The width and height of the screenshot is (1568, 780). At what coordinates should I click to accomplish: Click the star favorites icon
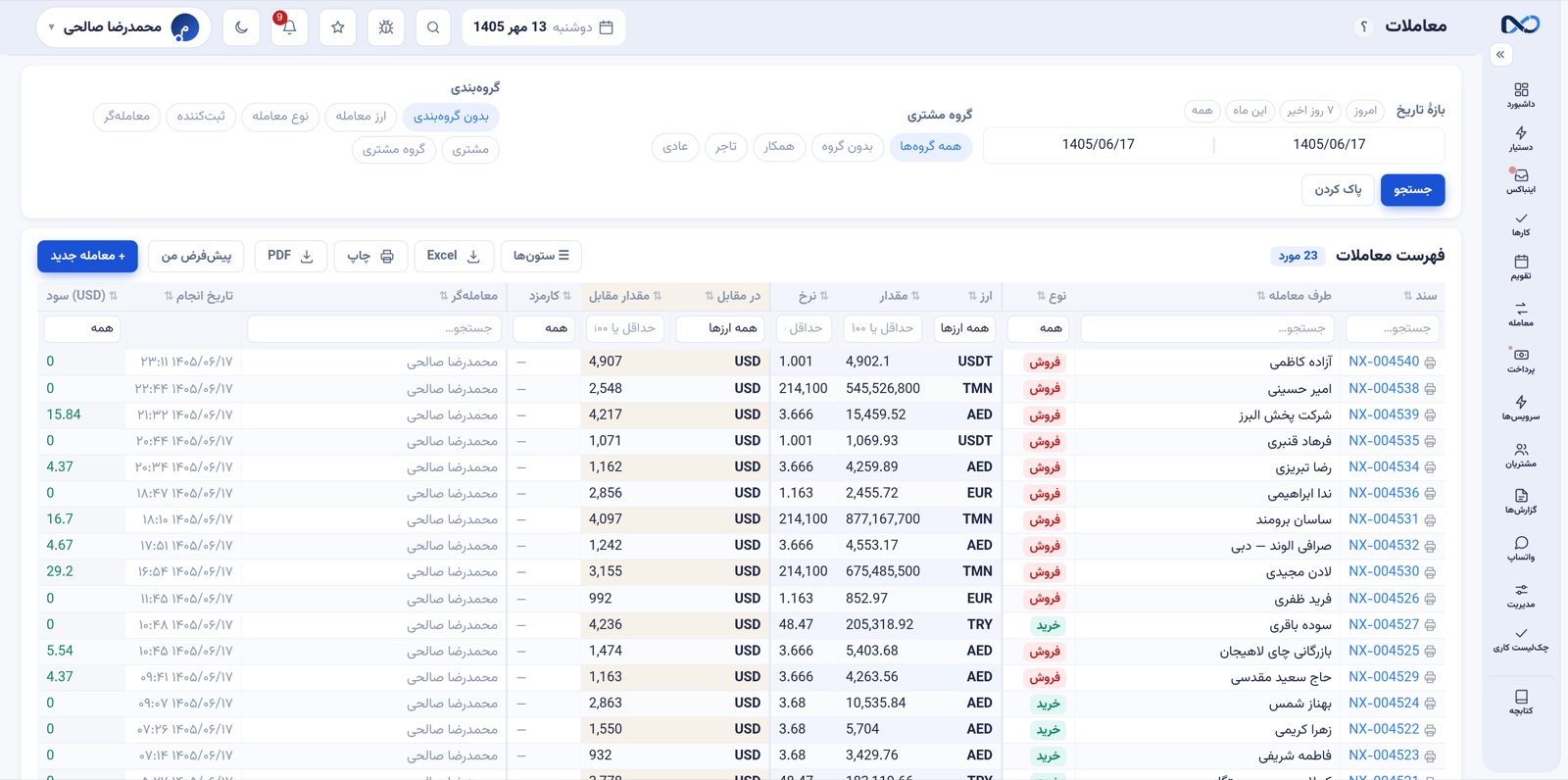(338, 27)
